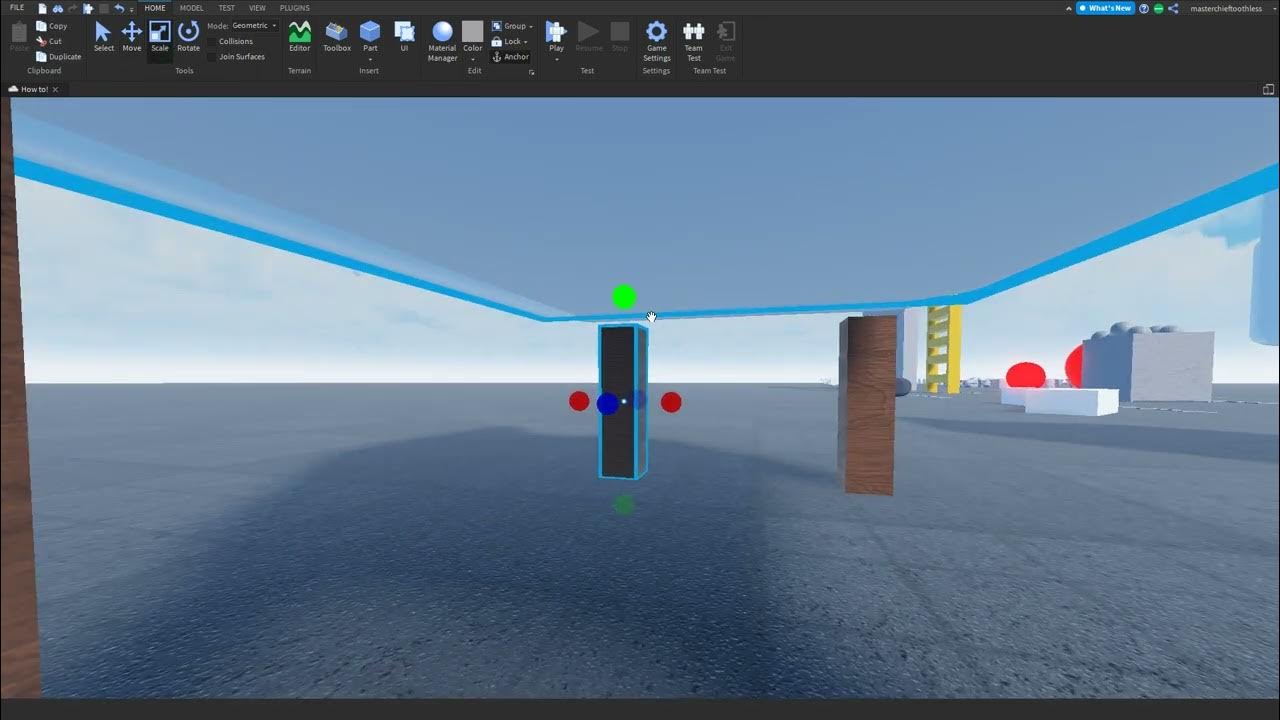The image size is (1280, 720).
Task: Open the help question mark icon
Action: tap(1144, 8)
